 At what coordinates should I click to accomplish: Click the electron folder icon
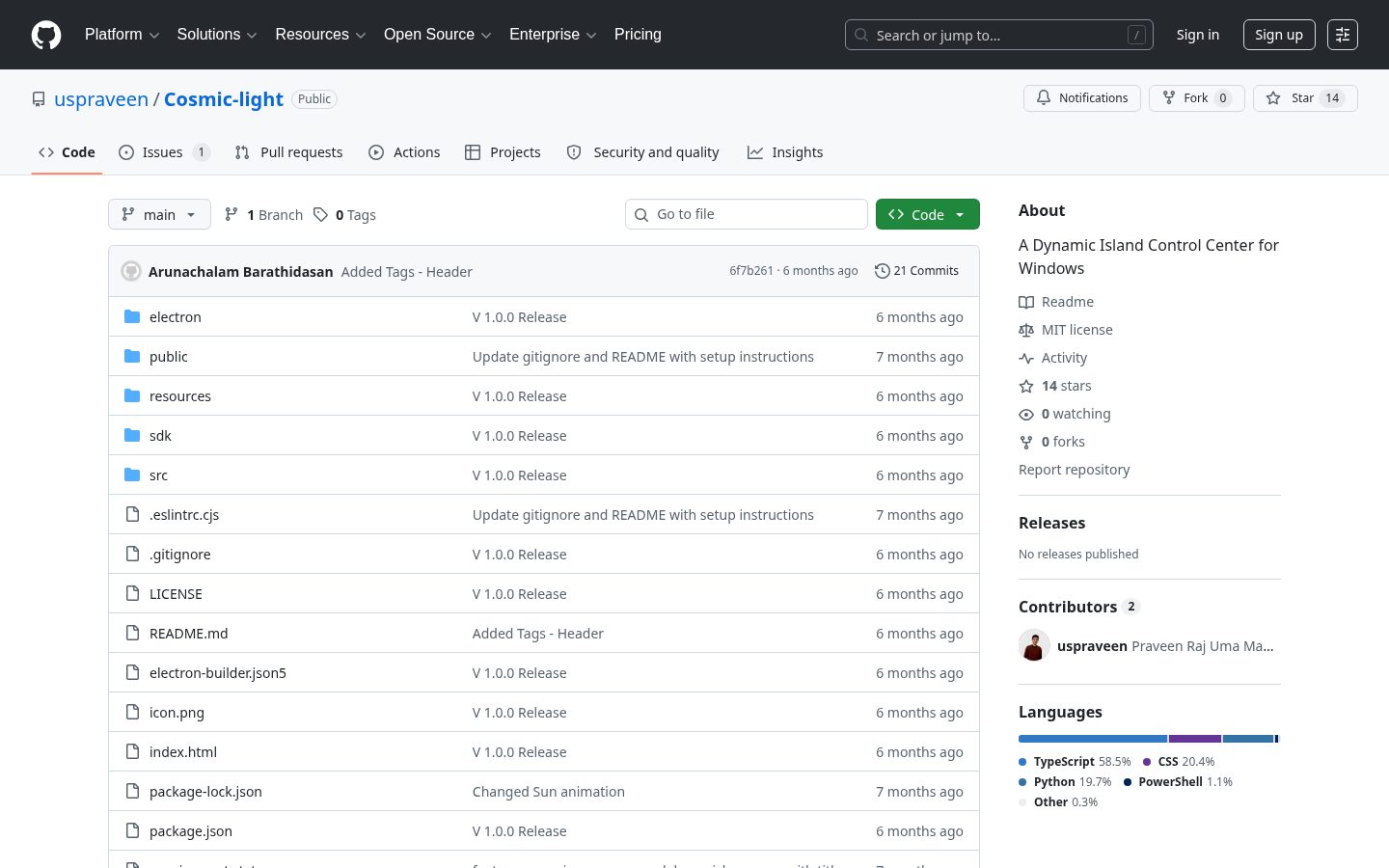point(132,316)
